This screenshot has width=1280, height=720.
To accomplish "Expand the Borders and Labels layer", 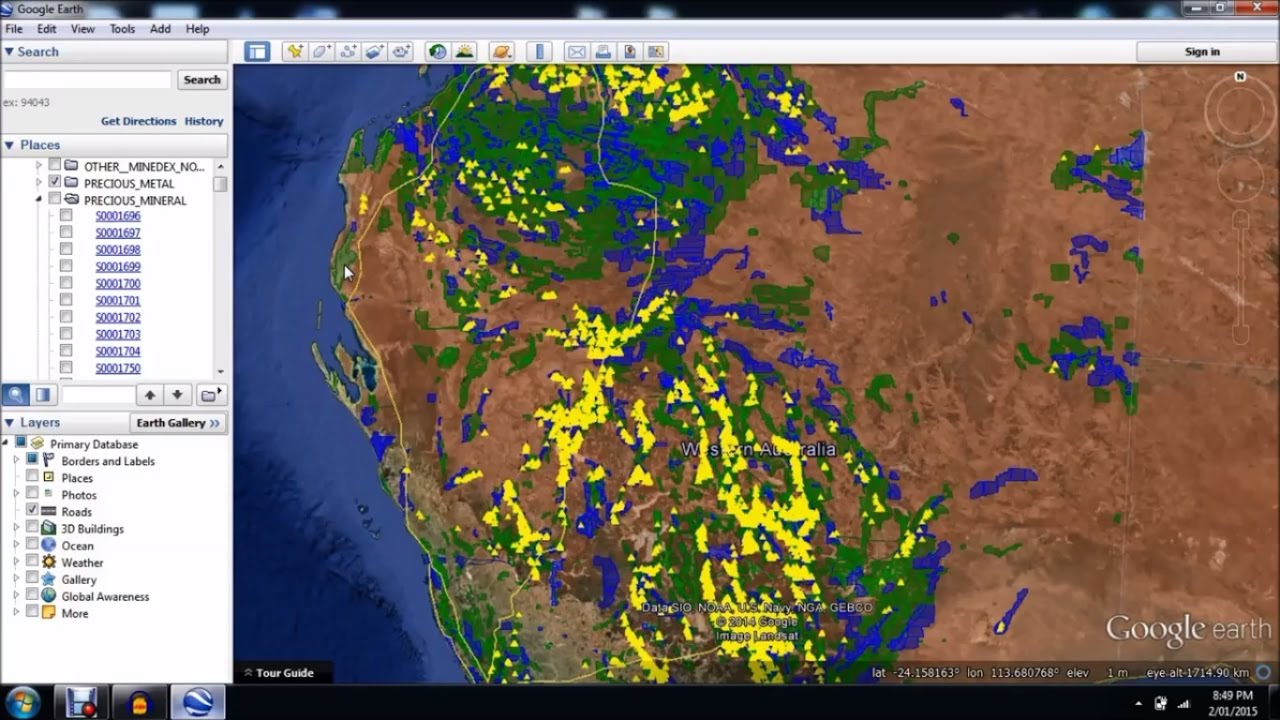I will click(16, 461).
